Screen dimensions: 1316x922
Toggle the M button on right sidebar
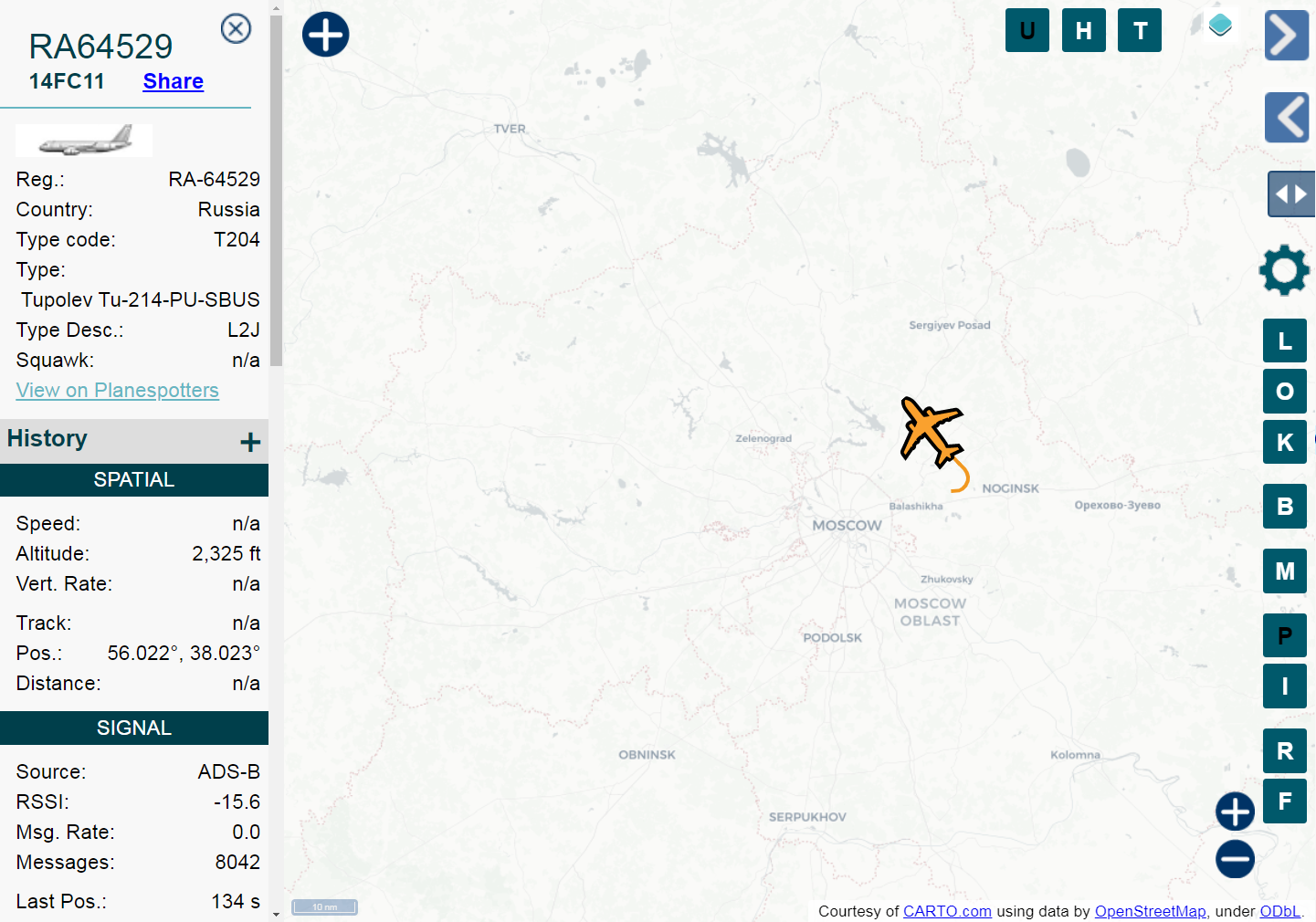click(x=1285, y=571)
